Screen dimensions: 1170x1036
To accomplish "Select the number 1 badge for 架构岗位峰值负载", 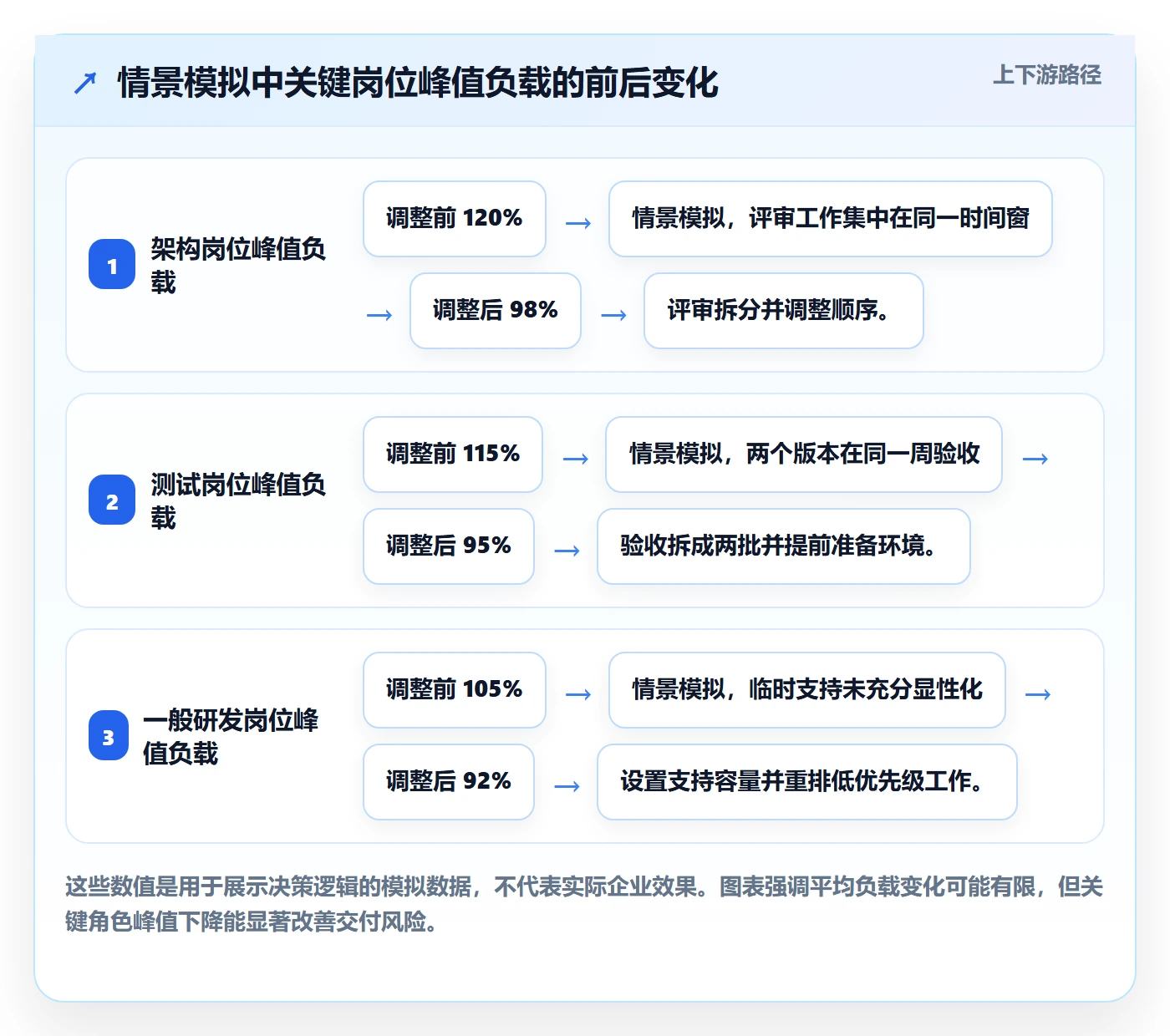I will 112,265.
